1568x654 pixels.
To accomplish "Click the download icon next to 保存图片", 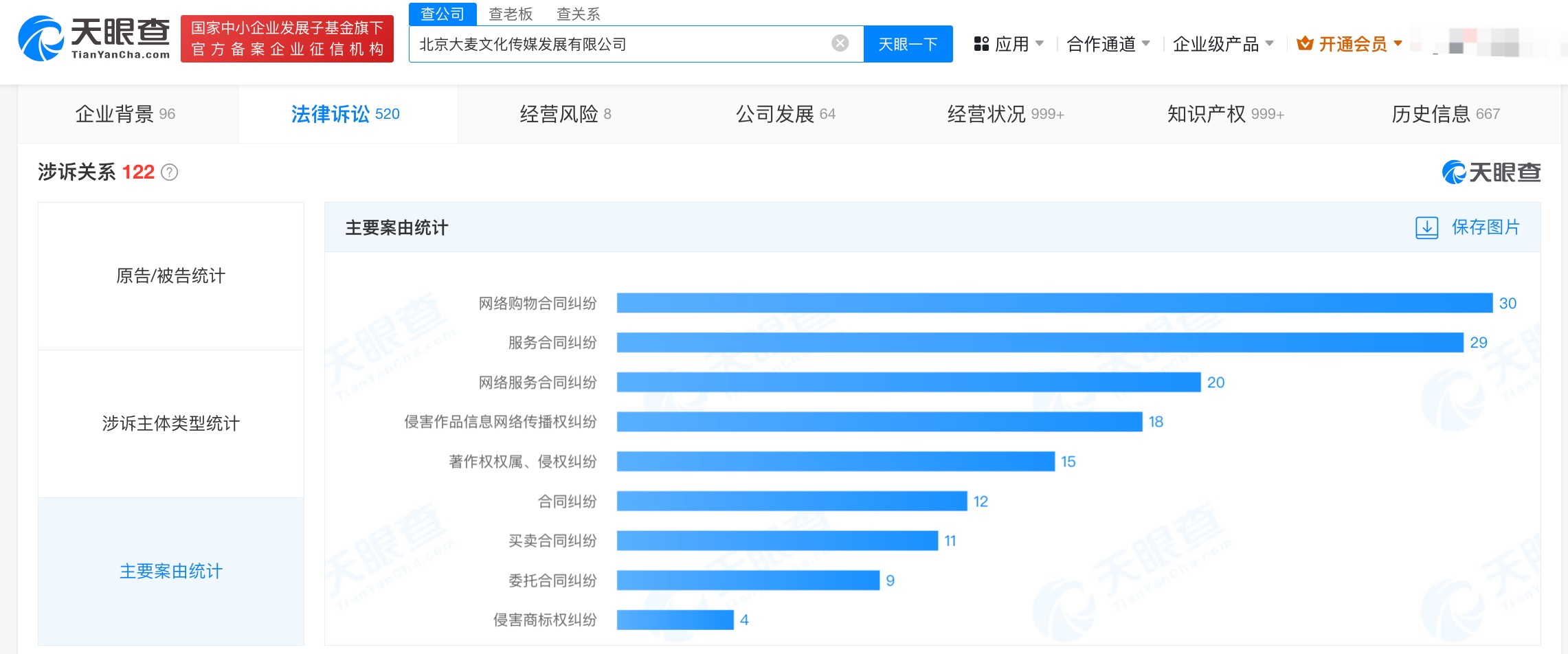I will click(x=1426, y=227).
